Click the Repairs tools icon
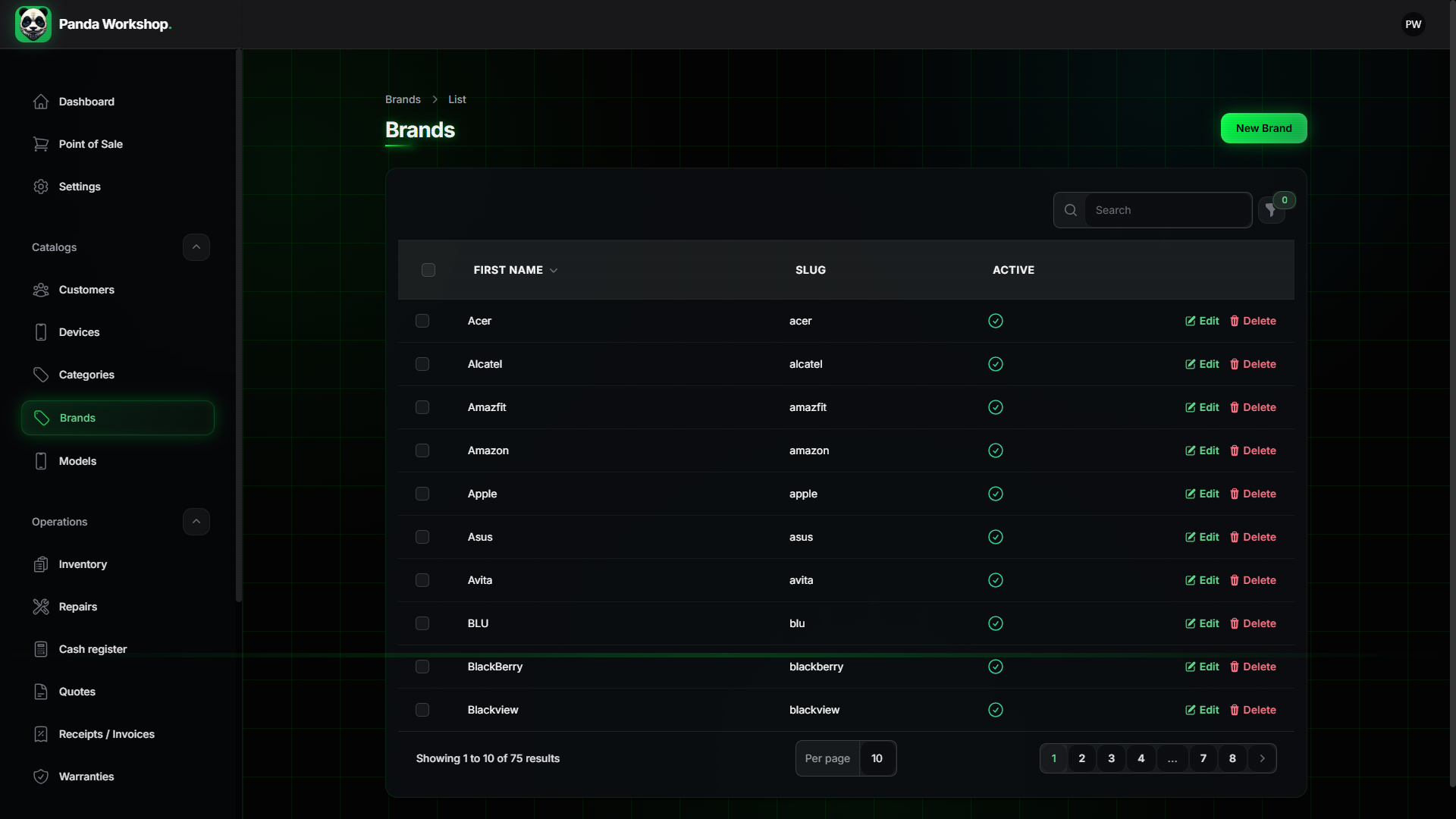The height and width of the screenshot is (819, 1456). coord(41,607)
